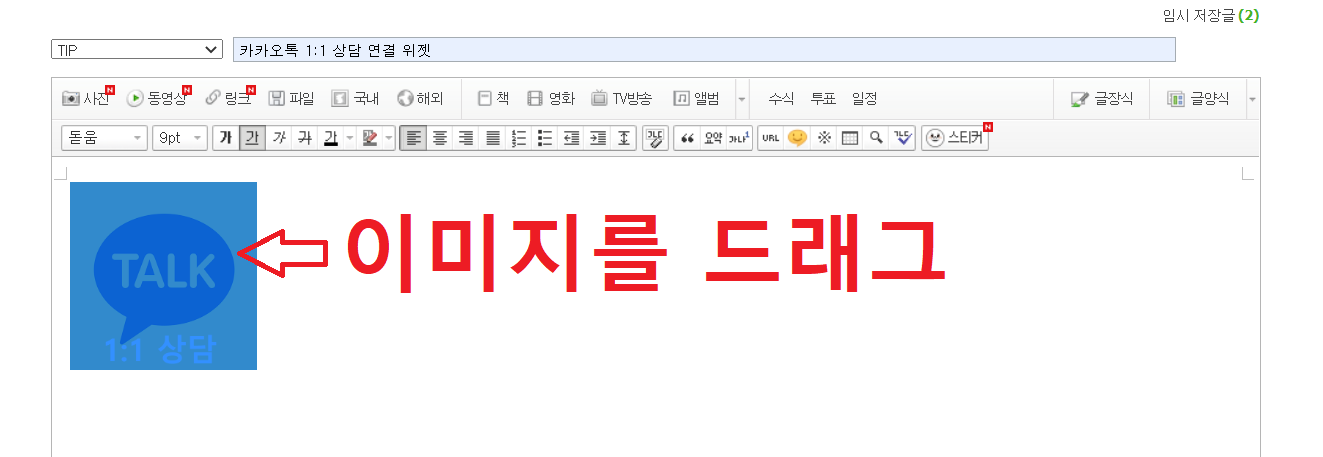Add a music album with 앨범
The width and height of the screenshot is (1323, 457).
(x=696, y=98)
